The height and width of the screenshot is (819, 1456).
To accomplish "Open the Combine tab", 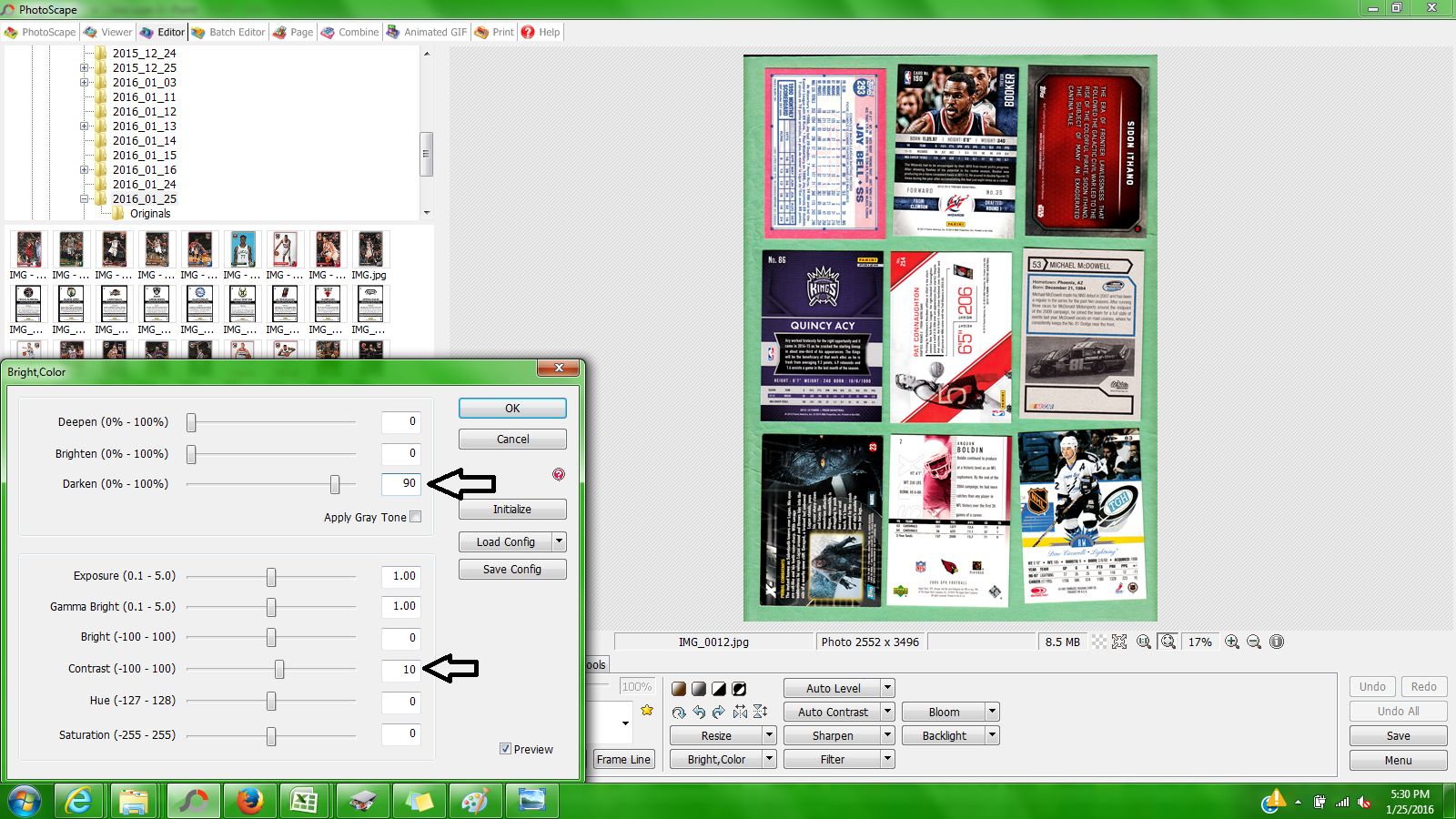I will pyautogui.click(x=350, y=32).
